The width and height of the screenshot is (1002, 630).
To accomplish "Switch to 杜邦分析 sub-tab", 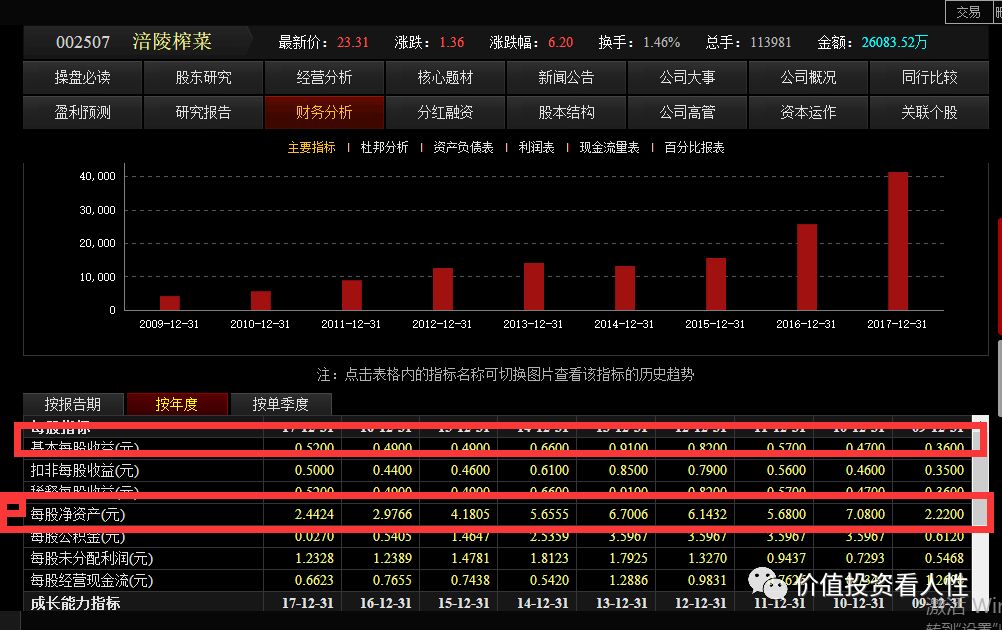I will pyautogui.click(x=384, y=148).
